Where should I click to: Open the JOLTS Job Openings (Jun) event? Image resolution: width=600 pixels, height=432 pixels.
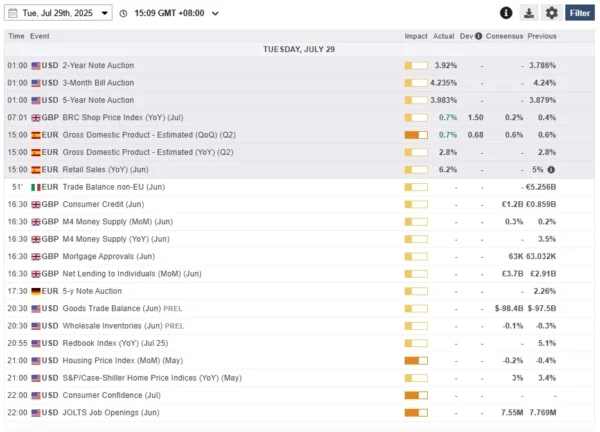(x=110, y=412)
